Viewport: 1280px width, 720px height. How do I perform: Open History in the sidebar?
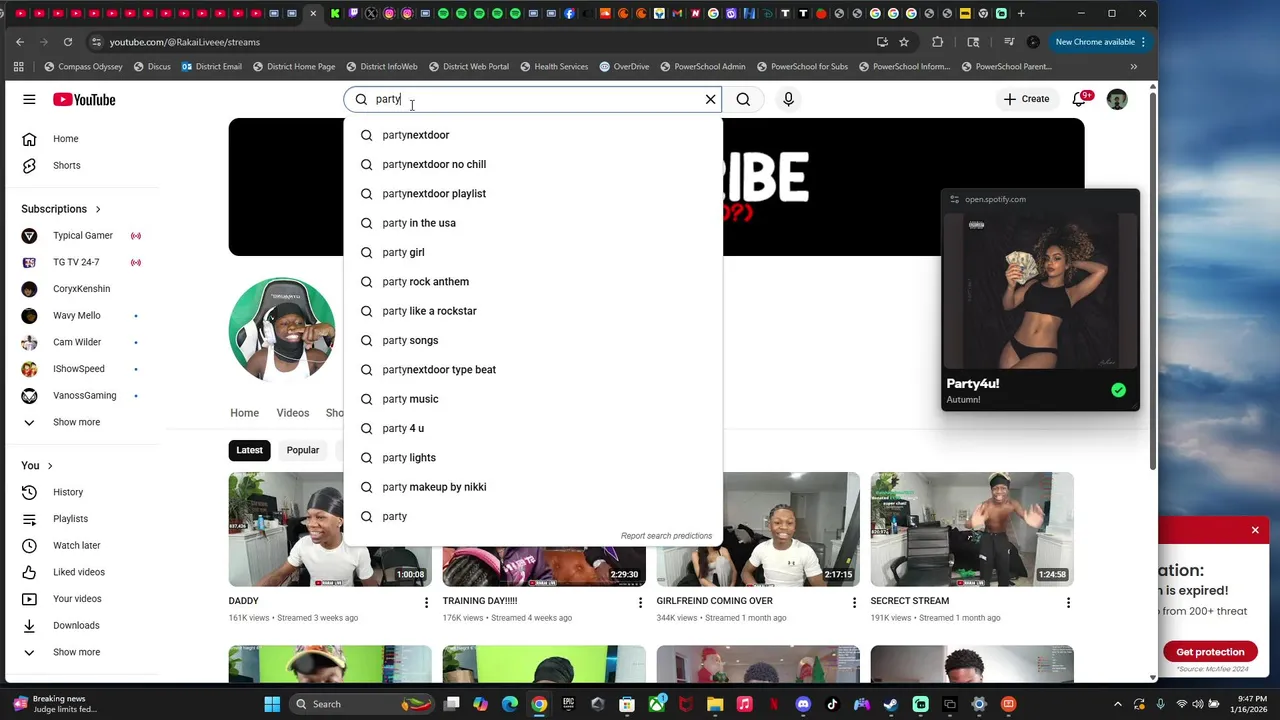point(82,492)
